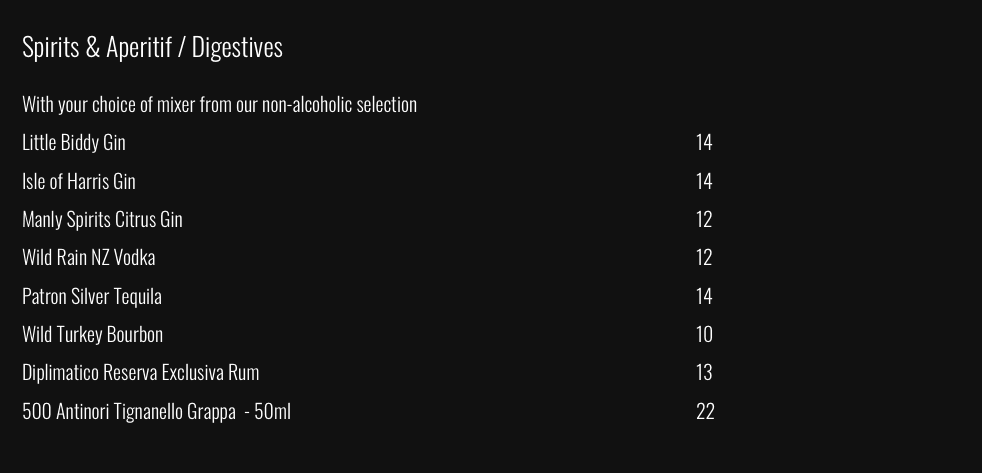This screenshot has height=473, width=982.
Task: Pick Wild Rain NZ Vodka
Action: 89,257
